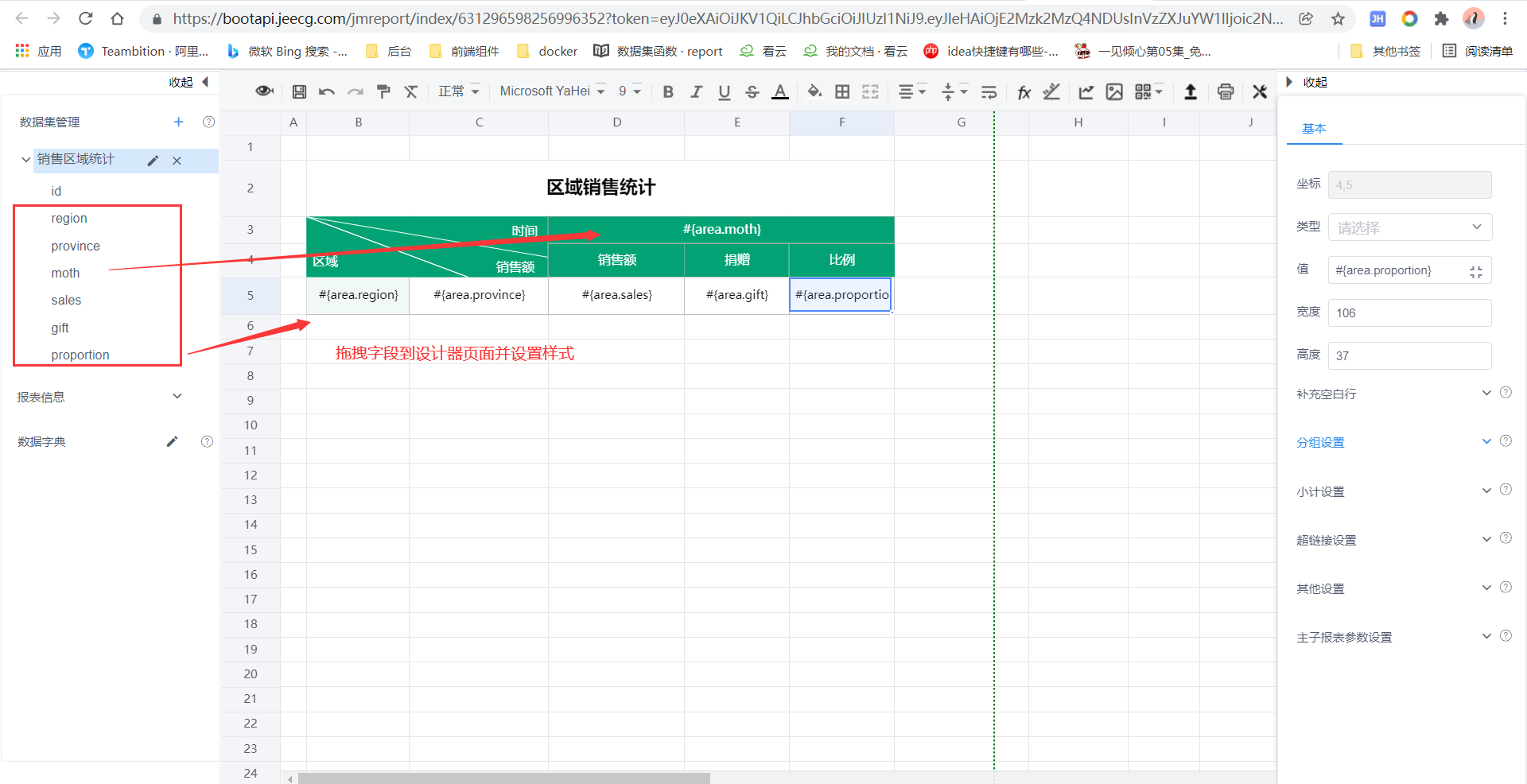Click the browser reload button
This screenshot has height=784, width=1527.
click(x=86, y=18)
